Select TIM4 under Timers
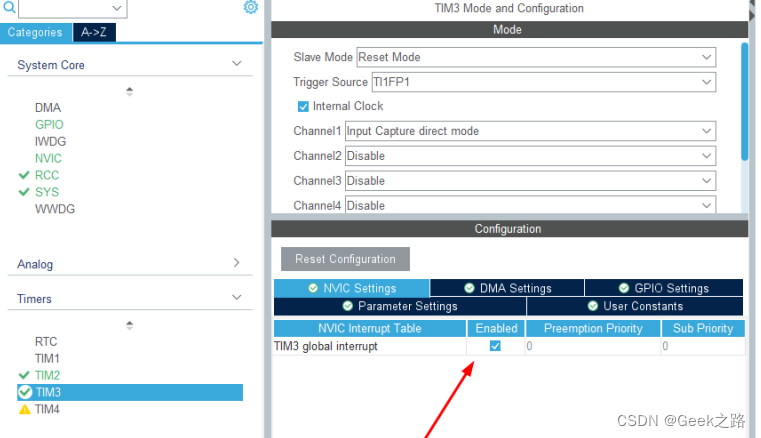Image resolution: width=761 pixels, height=438 pixels. [47, 409]
